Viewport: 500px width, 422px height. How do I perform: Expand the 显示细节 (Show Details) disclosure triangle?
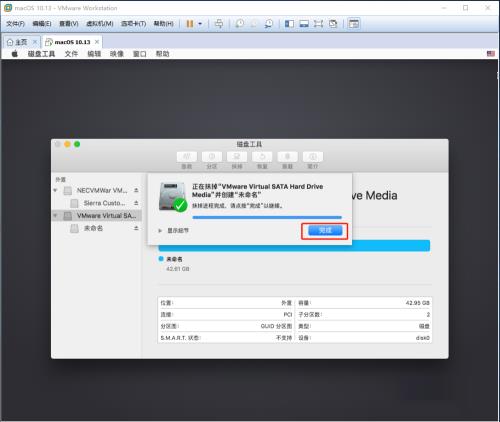pyautogui.click(x=160, y=231)
